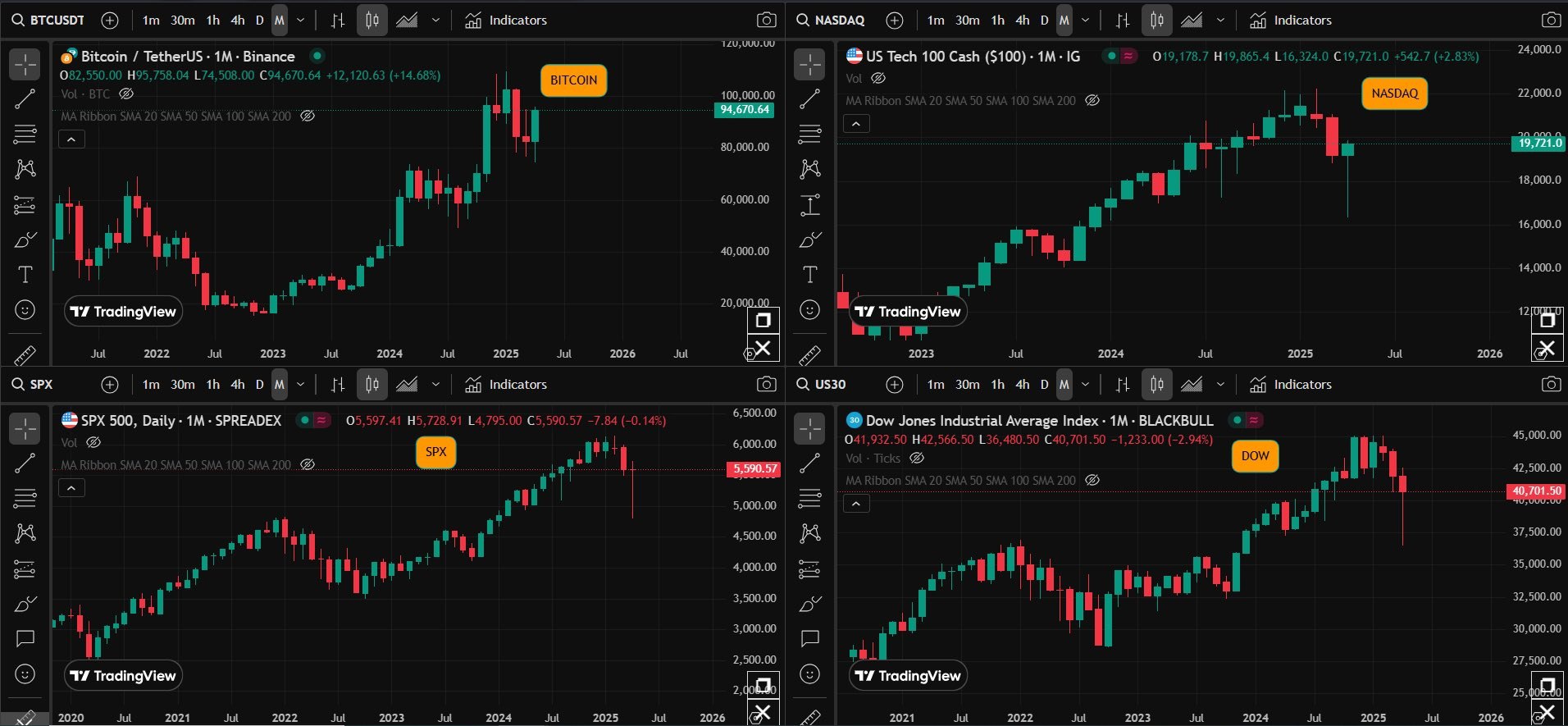The image size is (1568, 726).
Task: Toggle Vol visibility in US Tech 100 chart
Action: pyautogui.click(x=878, y=79)
